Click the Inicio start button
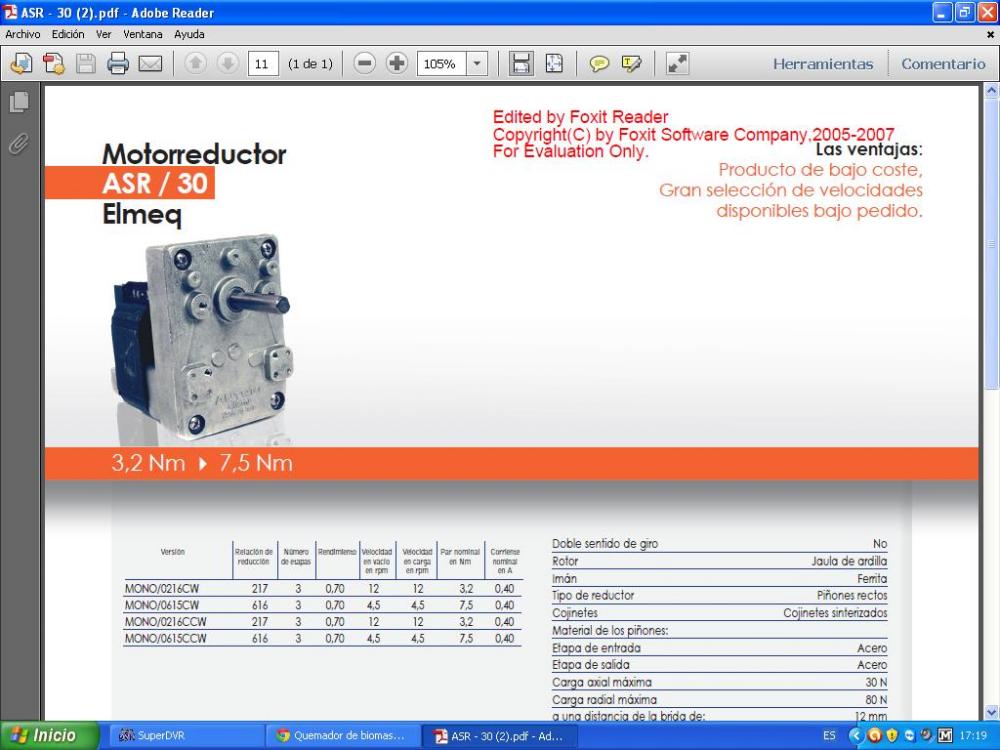This screenshot has width=1000, height=750. coord(49,735)
